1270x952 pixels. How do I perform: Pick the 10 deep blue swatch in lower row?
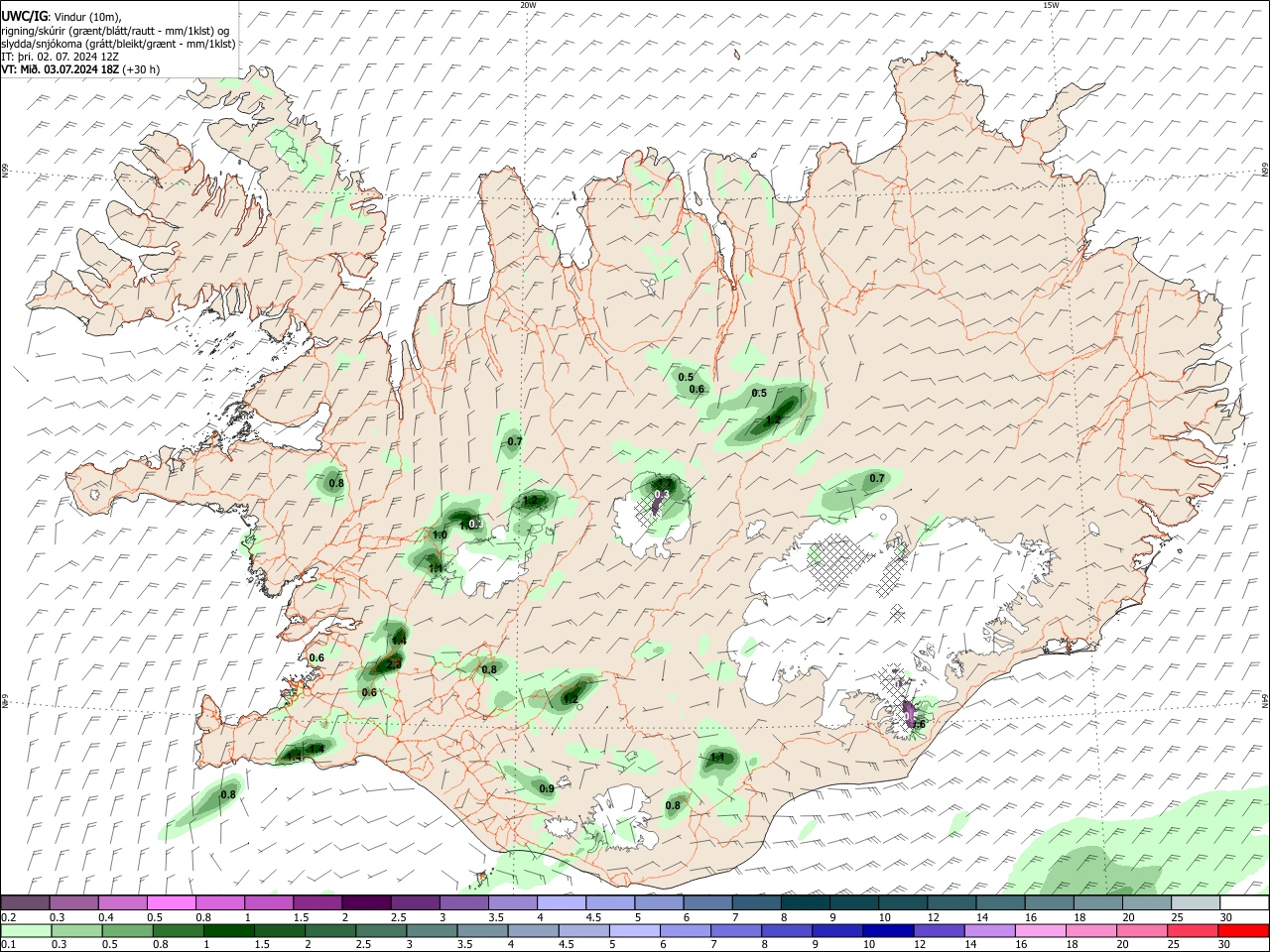click(888, 930)
